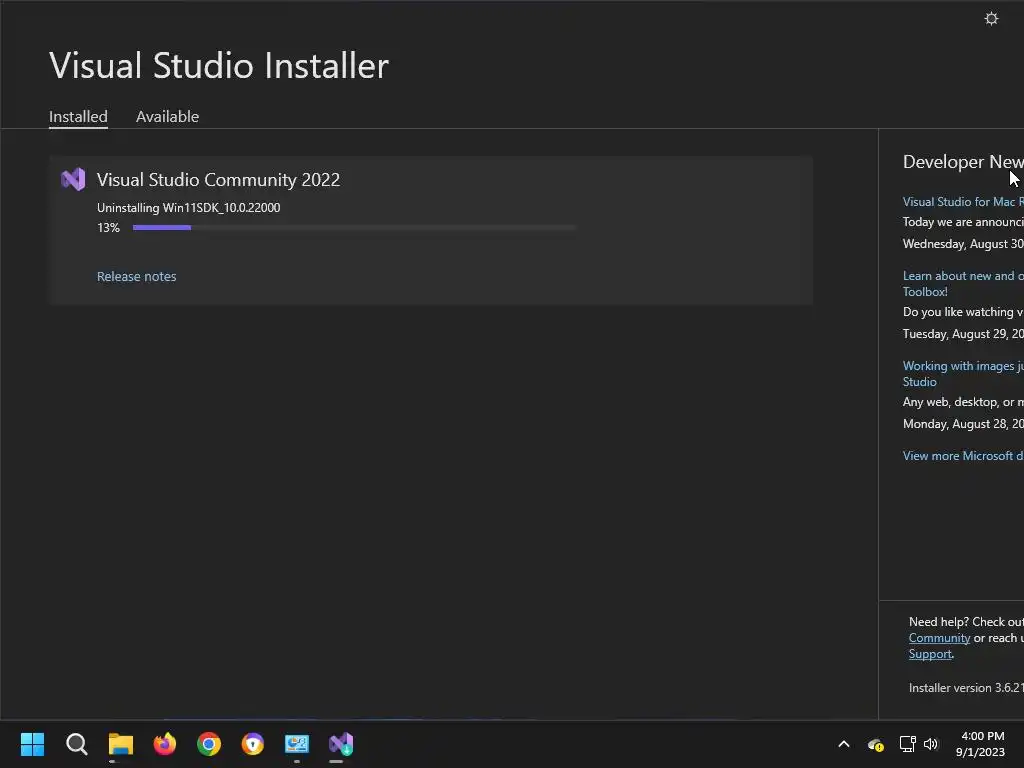Click the Developer News heading
Viewport: 1024px width, 768px height.
[x=963, y=162]
